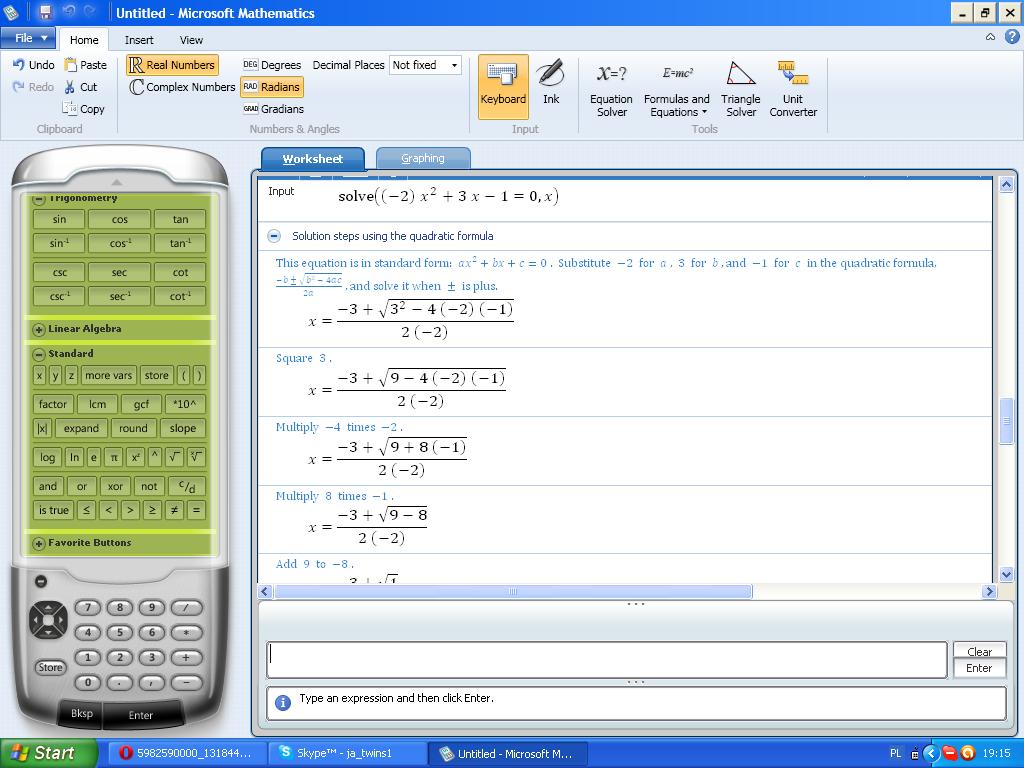Screen dimensions: 1024x768
Task: Cut the selection
Action: pos(81,87)
